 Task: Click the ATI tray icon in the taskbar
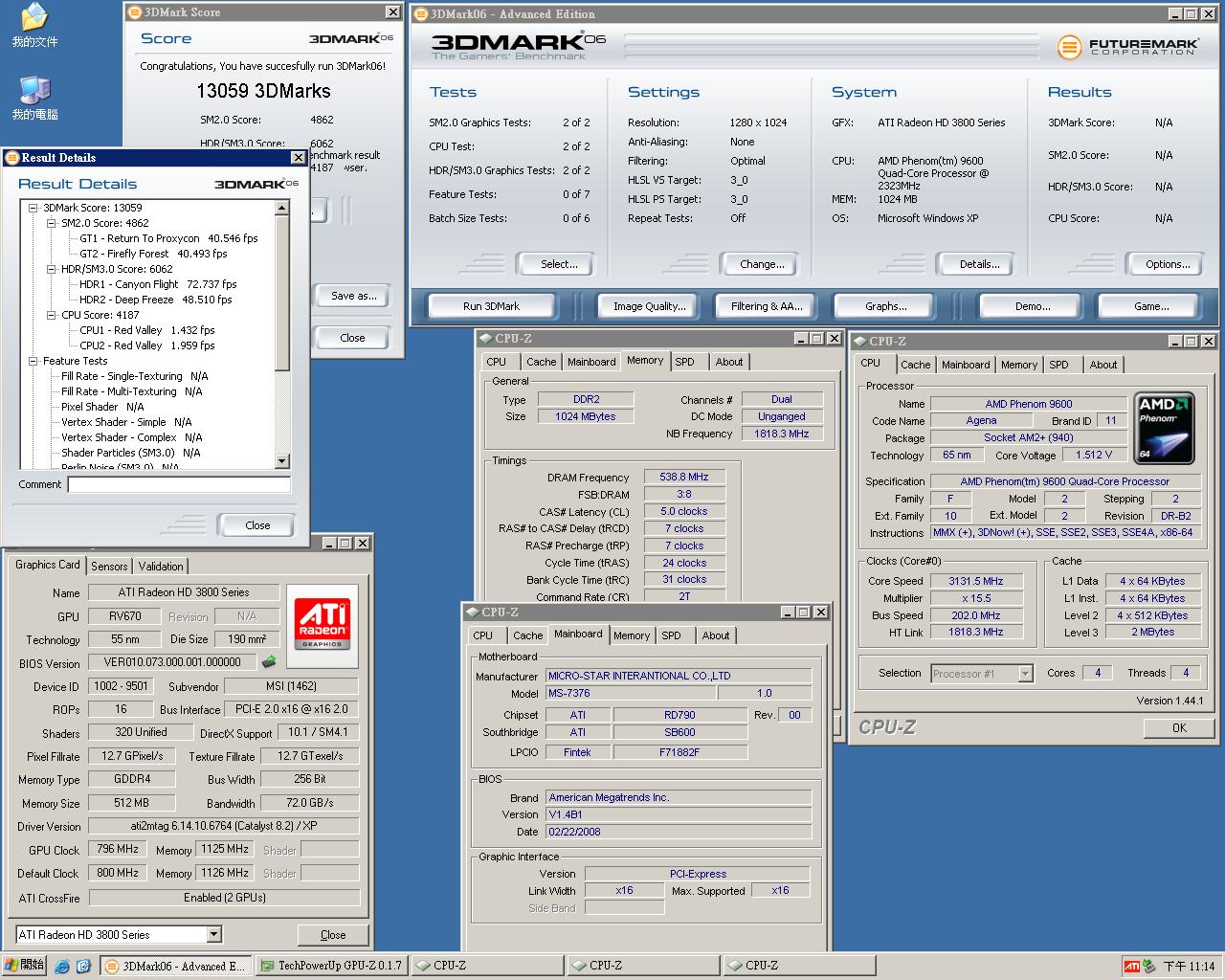click(x=1131, y=966)
